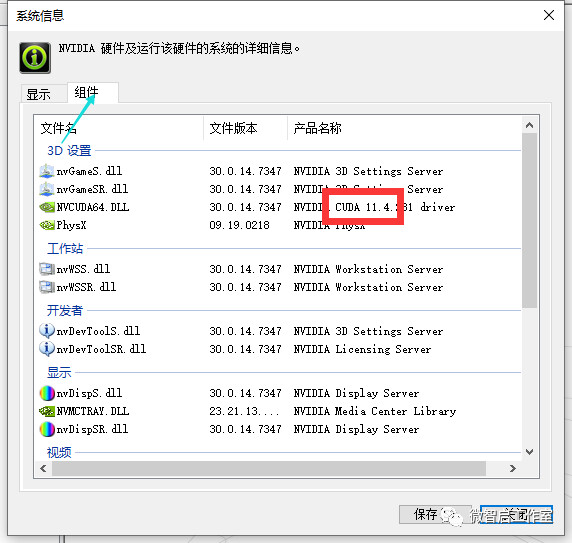The height and width of the screenshot is (543, 572).
Task: Click the 保存 button
Action: coord(436,514)
